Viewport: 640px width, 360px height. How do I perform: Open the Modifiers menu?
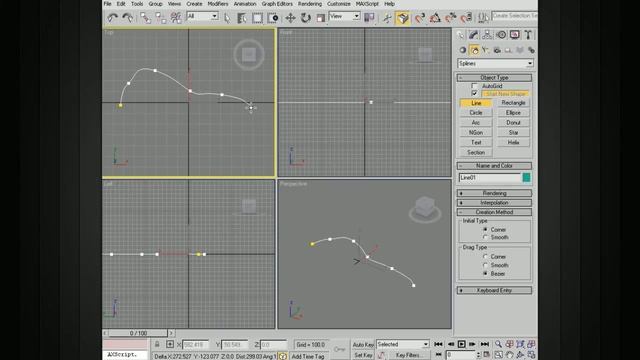218,4
